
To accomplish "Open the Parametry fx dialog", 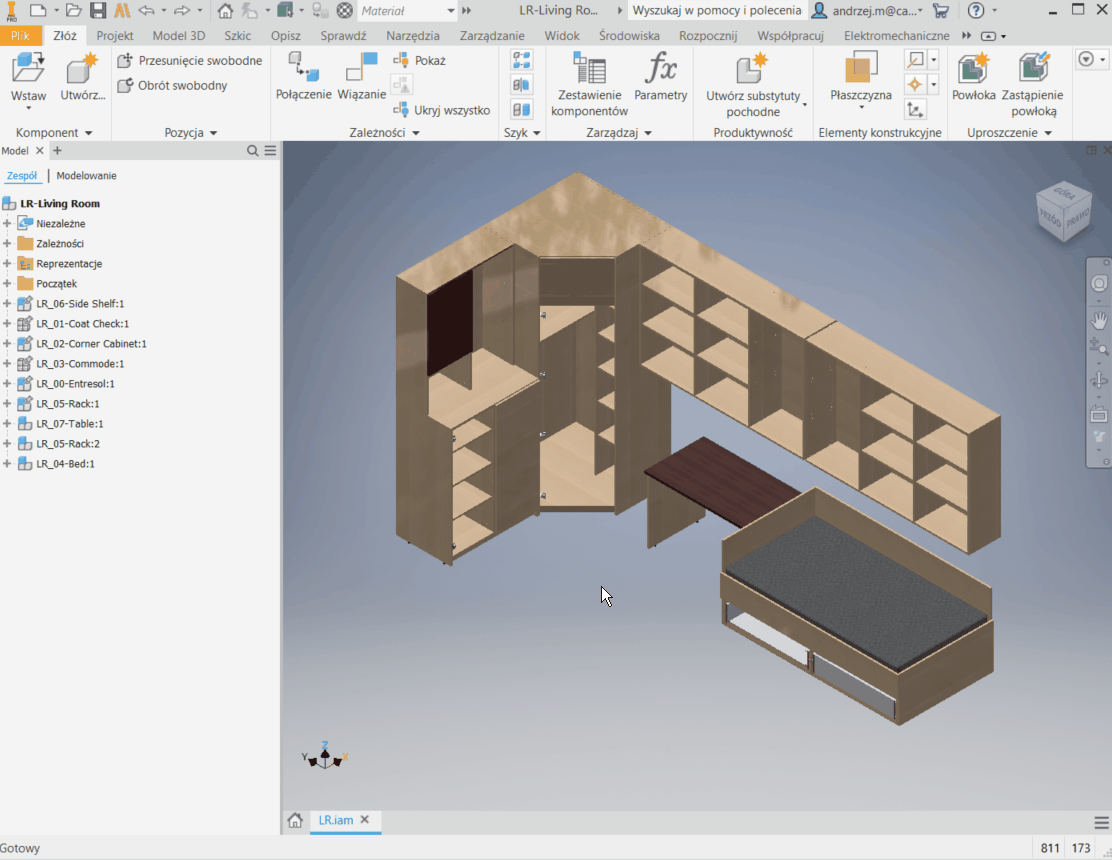I will point(660,76).
